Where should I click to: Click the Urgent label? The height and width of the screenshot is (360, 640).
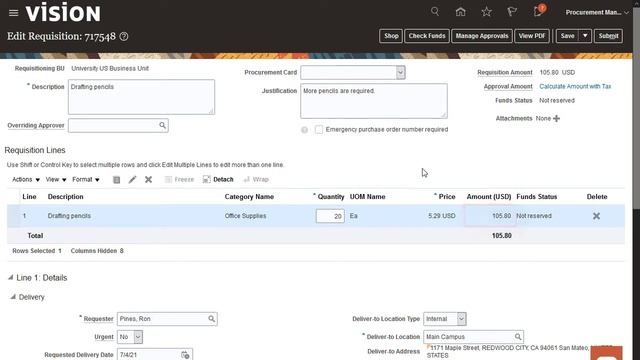click(104, 337)
